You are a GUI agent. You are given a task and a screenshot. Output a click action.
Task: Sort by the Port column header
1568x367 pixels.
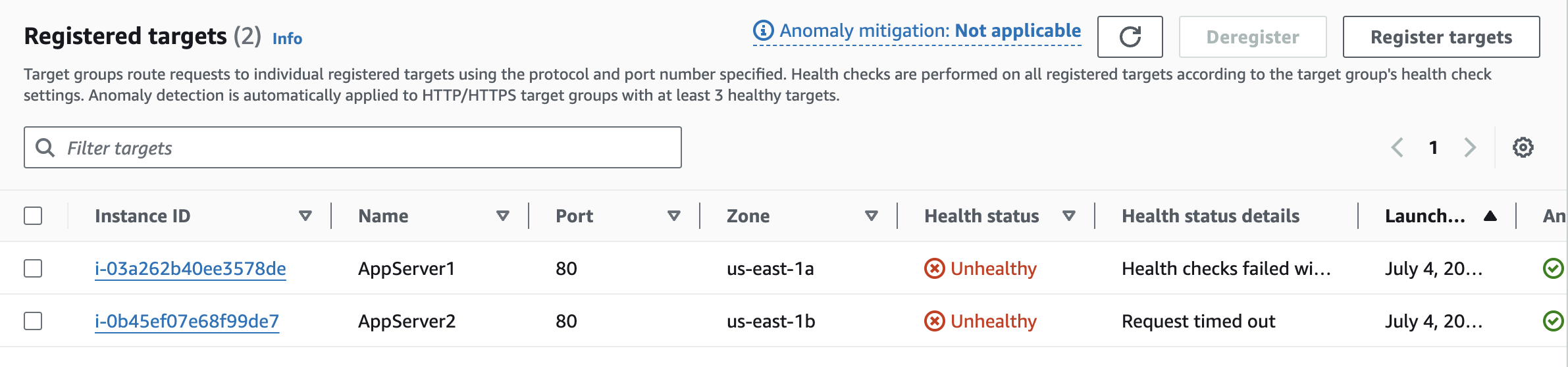pos(574,216)
